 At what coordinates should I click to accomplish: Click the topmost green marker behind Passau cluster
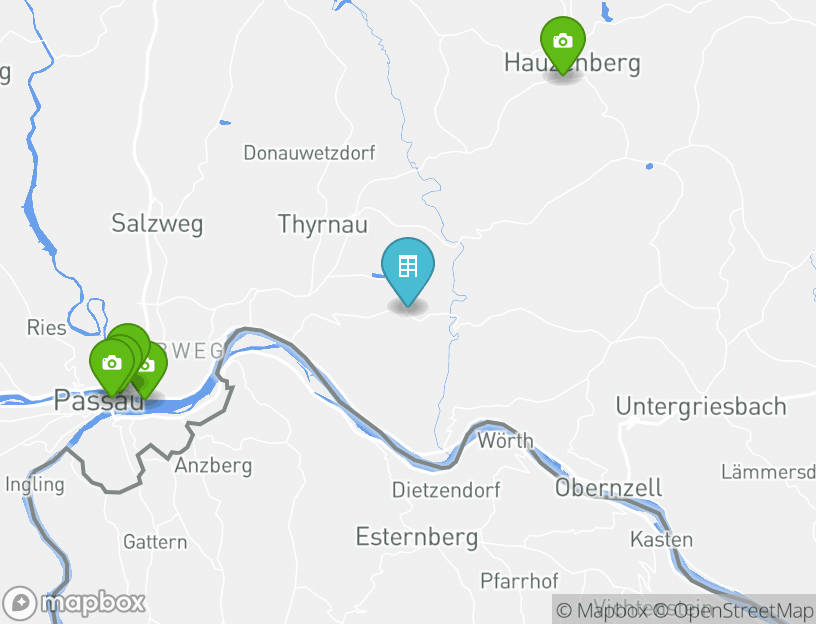click(x=131, y=333)
